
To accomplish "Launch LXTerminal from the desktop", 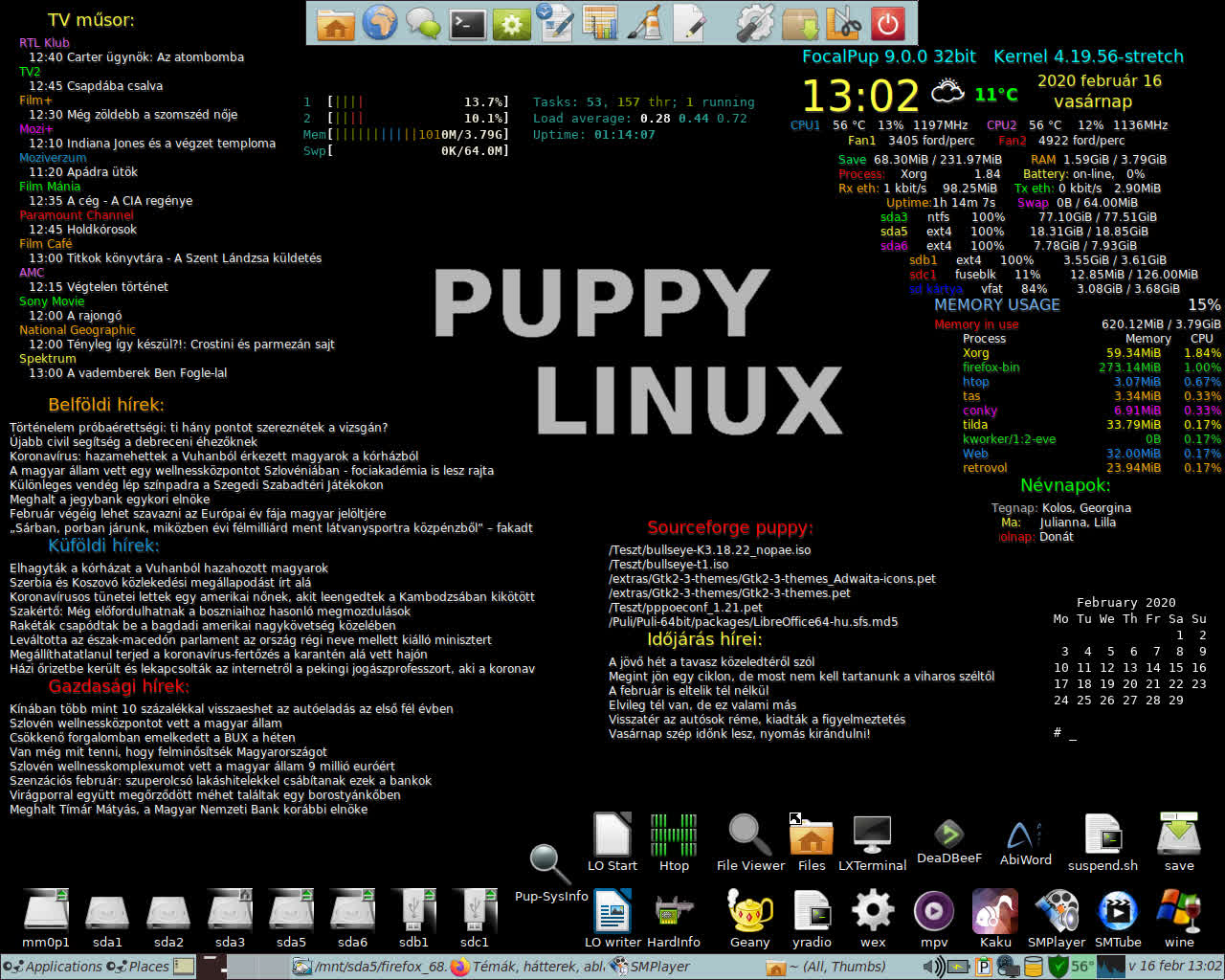I will point(873,843).
